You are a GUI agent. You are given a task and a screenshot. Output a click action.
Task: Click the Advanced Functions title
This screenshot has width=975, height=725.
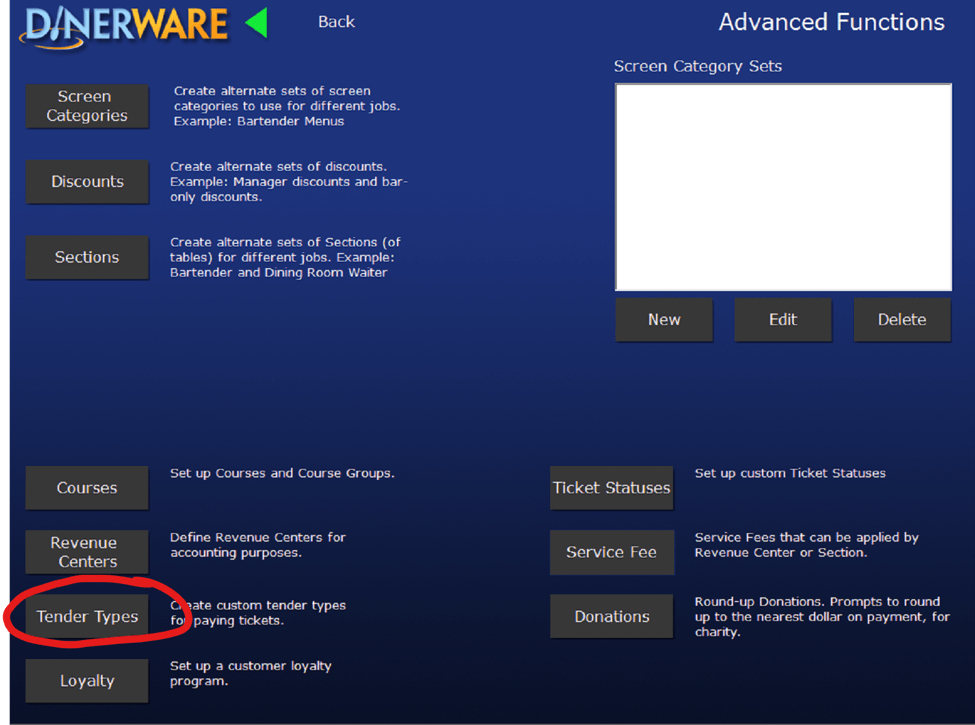(831, 22)
